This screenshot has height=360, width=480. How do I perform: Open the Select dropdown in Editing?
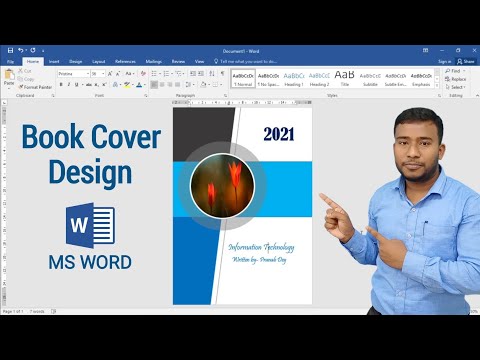(455, 87)
